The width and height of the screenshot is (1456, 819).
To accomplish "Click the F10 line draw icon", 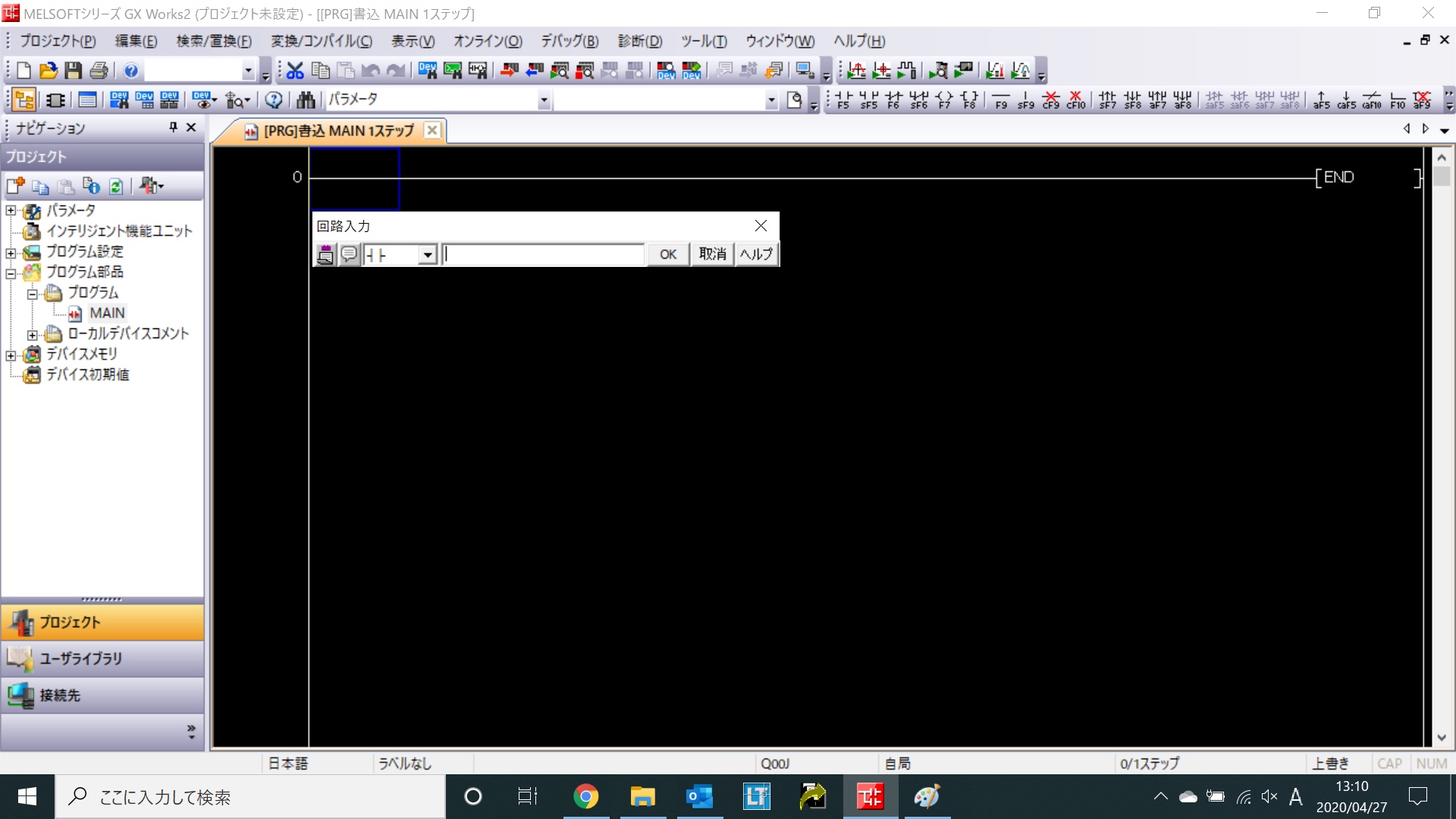I will pyautogui.click(x=1398, y=100).
